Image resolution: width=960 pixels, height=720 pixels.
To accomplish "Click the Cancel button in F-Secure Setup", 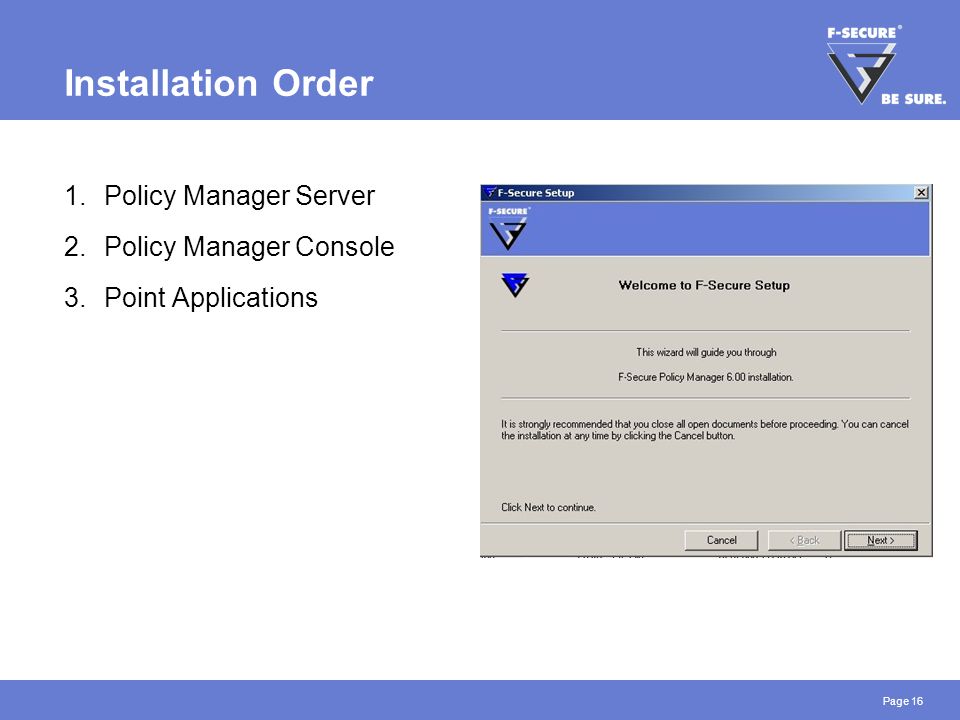I will tap(721, 540).
